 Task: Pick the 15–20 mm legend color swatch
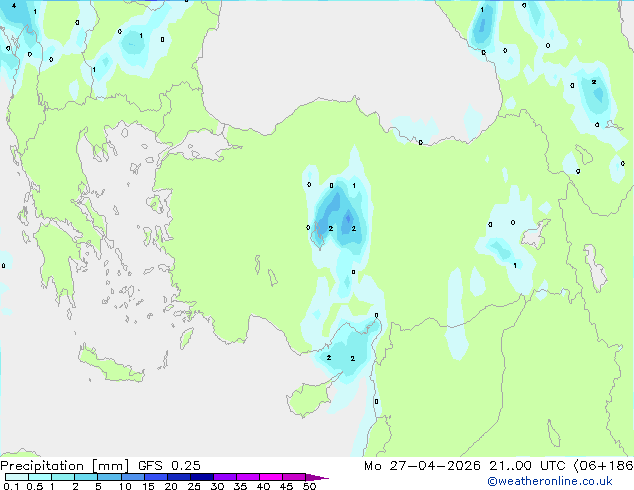[156, 477]
